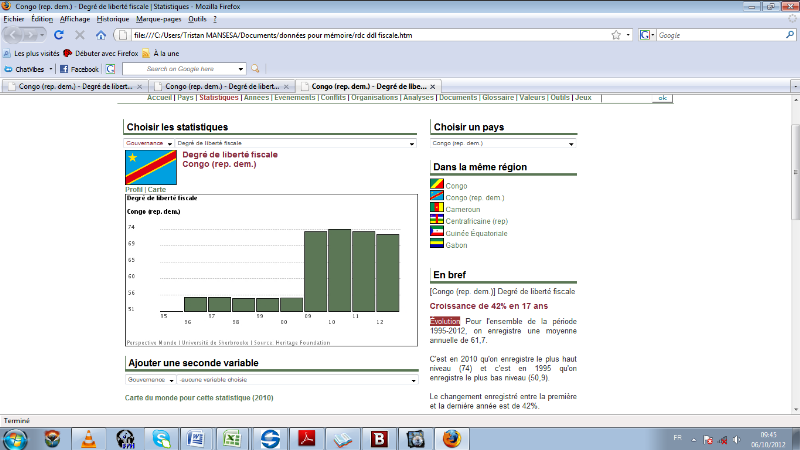Open Adobe Reader from the taskbar
The height and width of the screenshot is (450, 800).
[305, 437]
